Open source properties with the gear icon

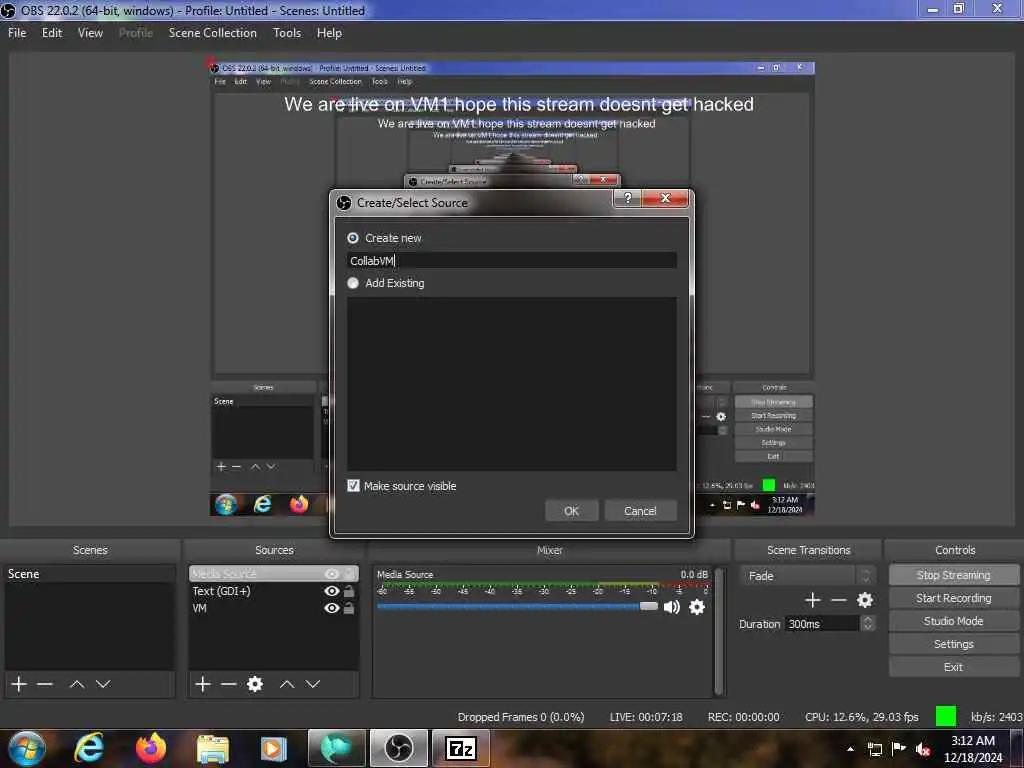[255, 684]
